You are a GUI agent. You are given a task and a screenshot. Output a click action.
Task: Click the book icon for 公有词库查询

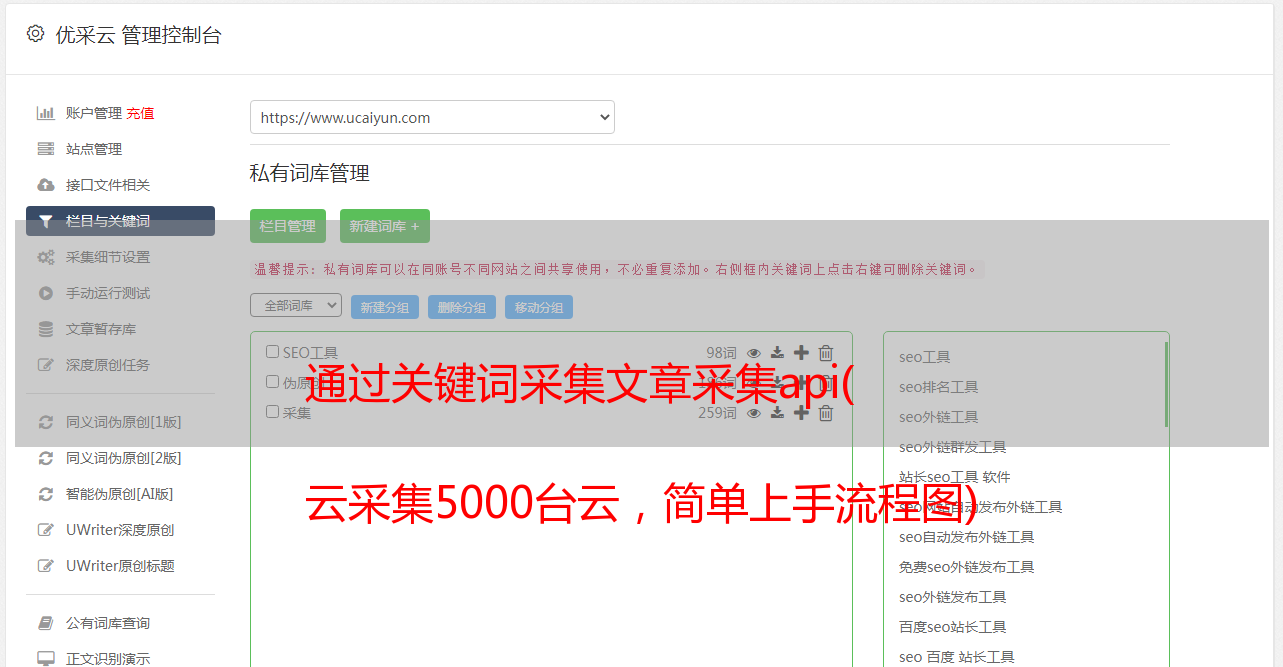(x=45, y=623)
